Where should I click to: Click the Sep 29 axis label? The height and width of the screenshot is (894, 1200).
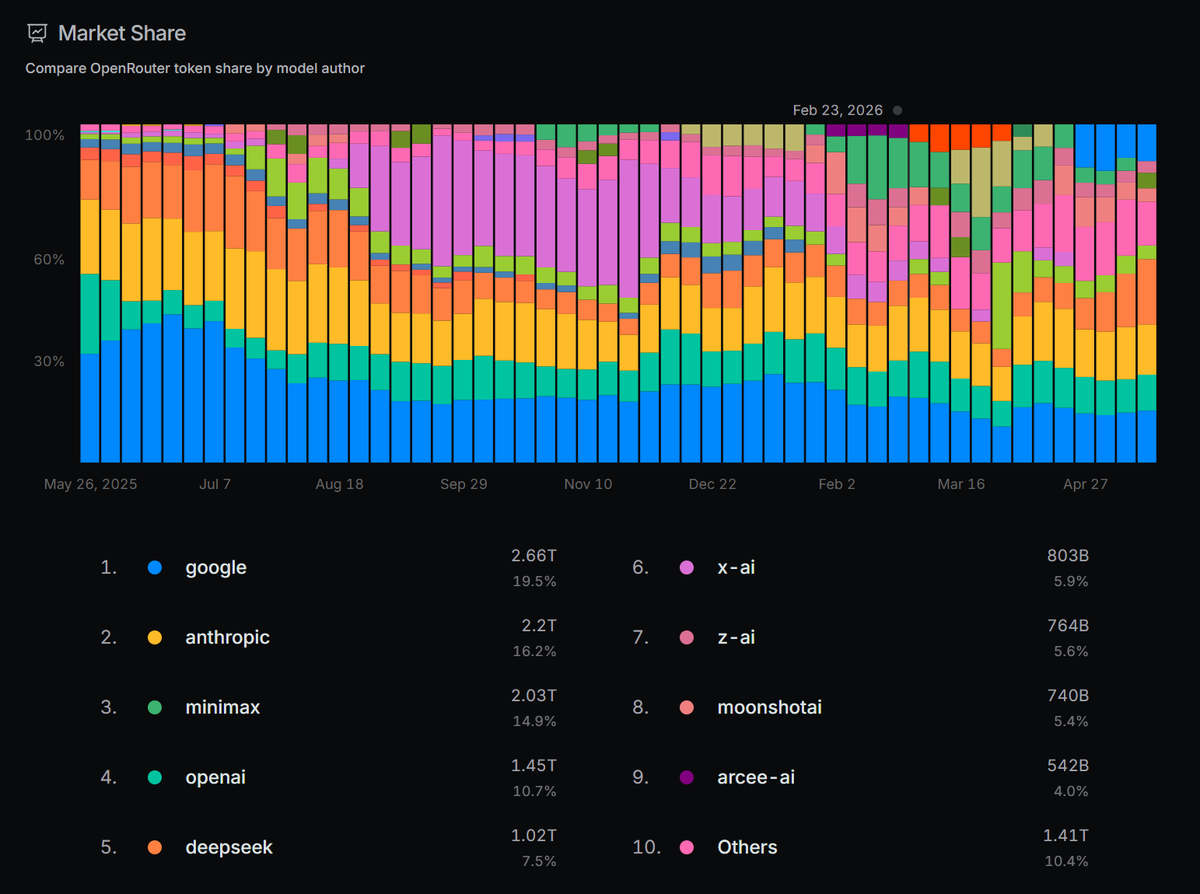[x=463, y=484]
